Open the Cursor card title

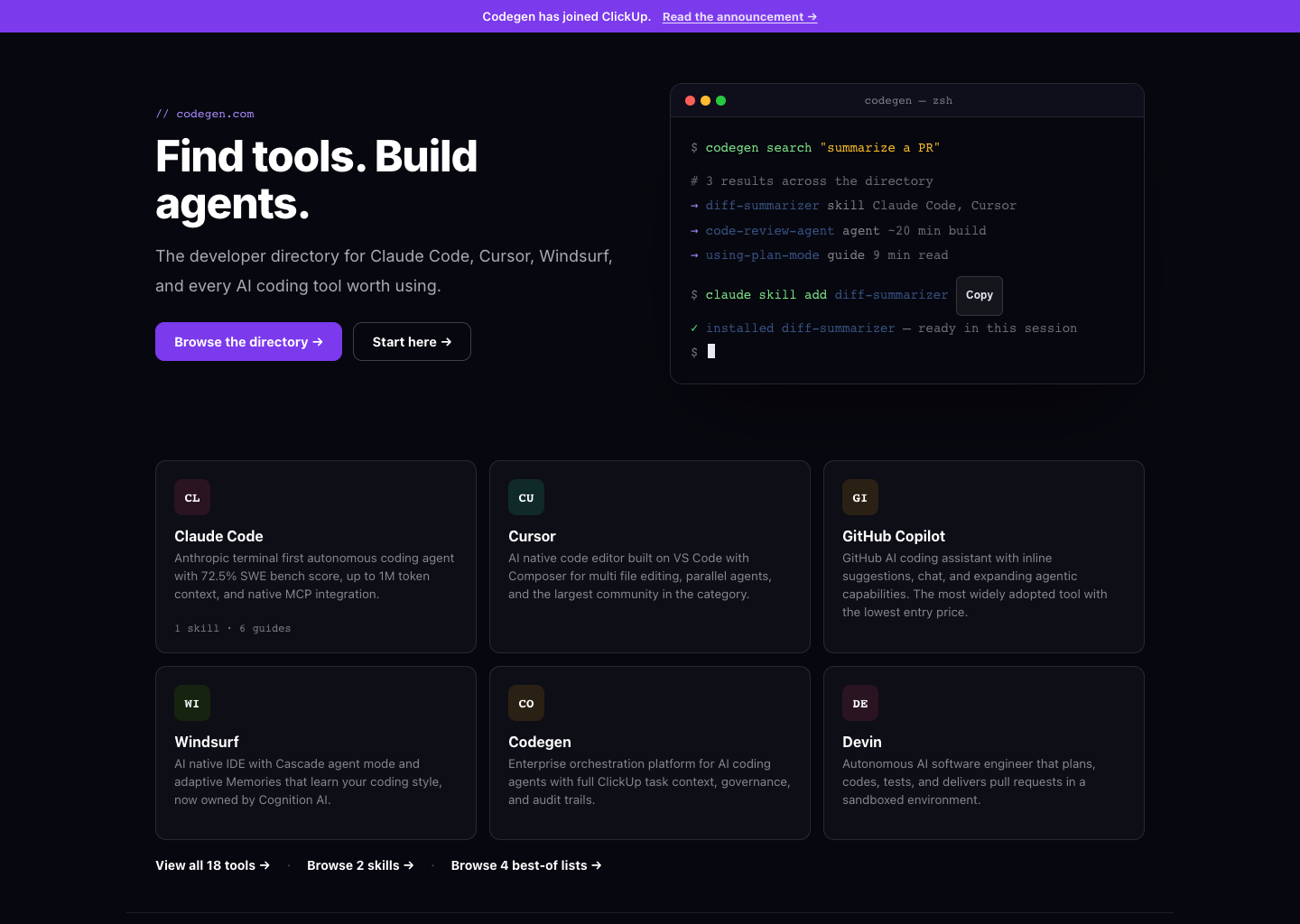tap(532, 536)
